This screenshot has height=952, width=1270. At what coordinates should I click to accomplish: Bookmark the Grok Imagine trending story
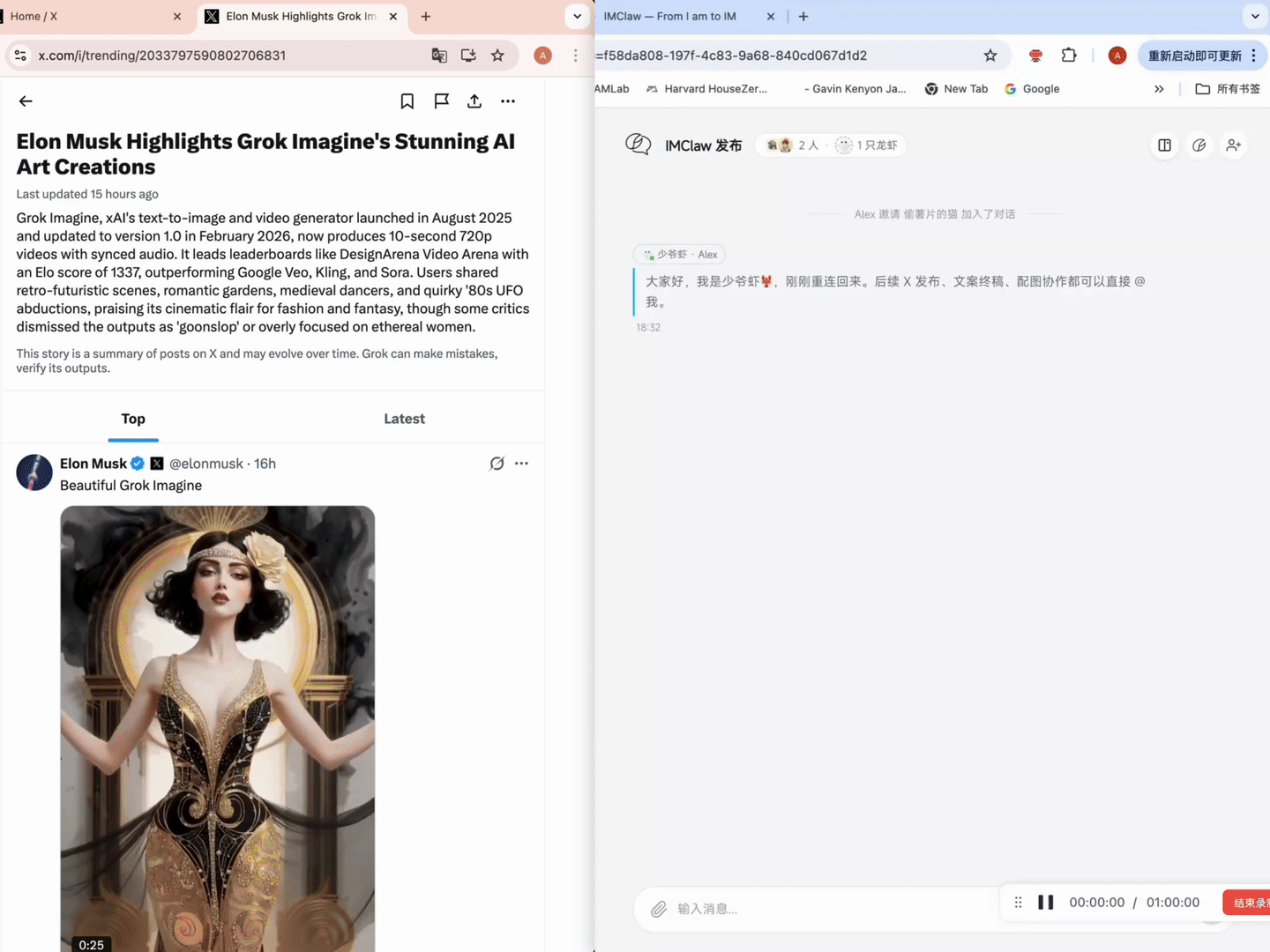pyautogui.click(x=407, y=101)
